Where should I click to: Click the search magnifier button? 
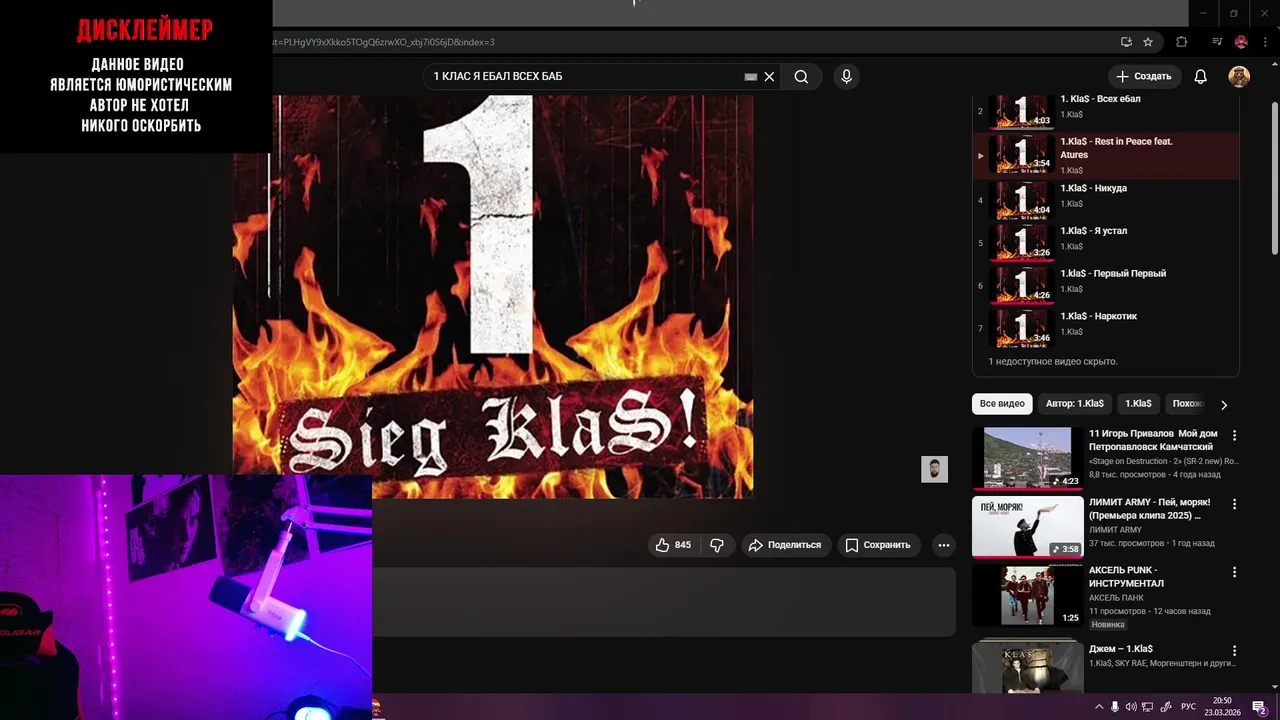click(x=801, y=77)
